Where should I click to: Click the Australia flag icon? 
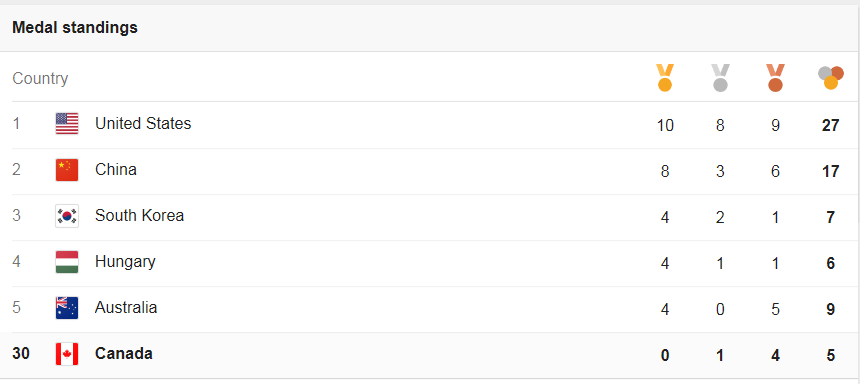click(x=67, y=308)
